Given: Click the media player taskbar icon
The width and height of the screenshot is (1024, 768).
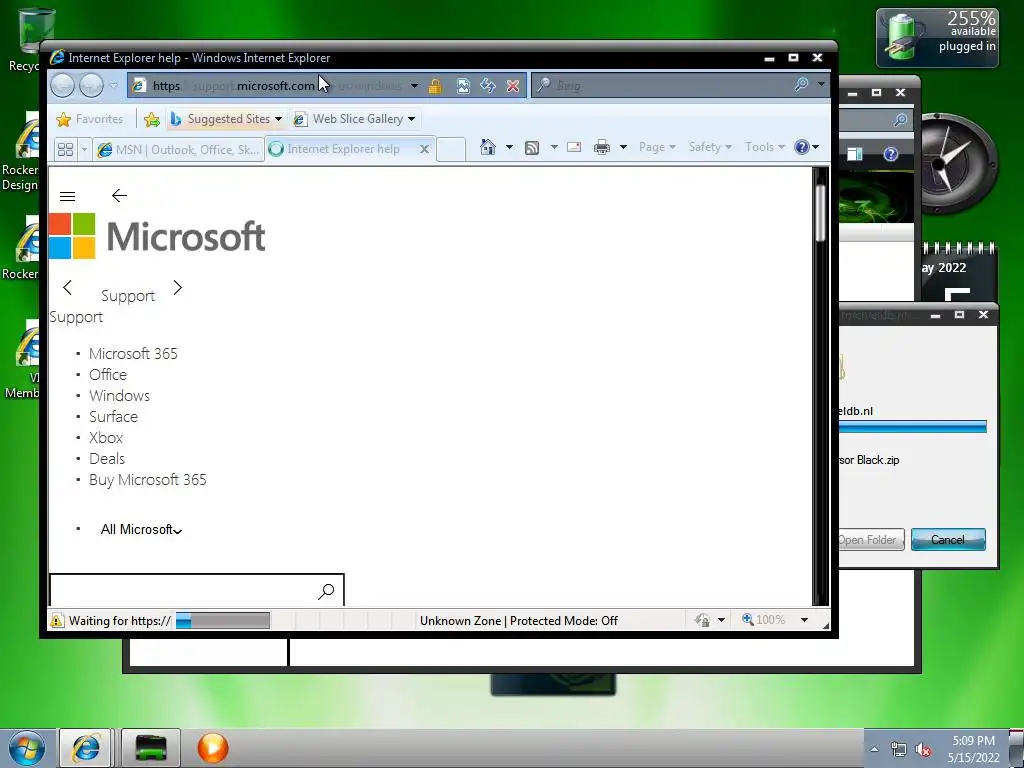Looking at the screenshot, I should coord(213,748).
